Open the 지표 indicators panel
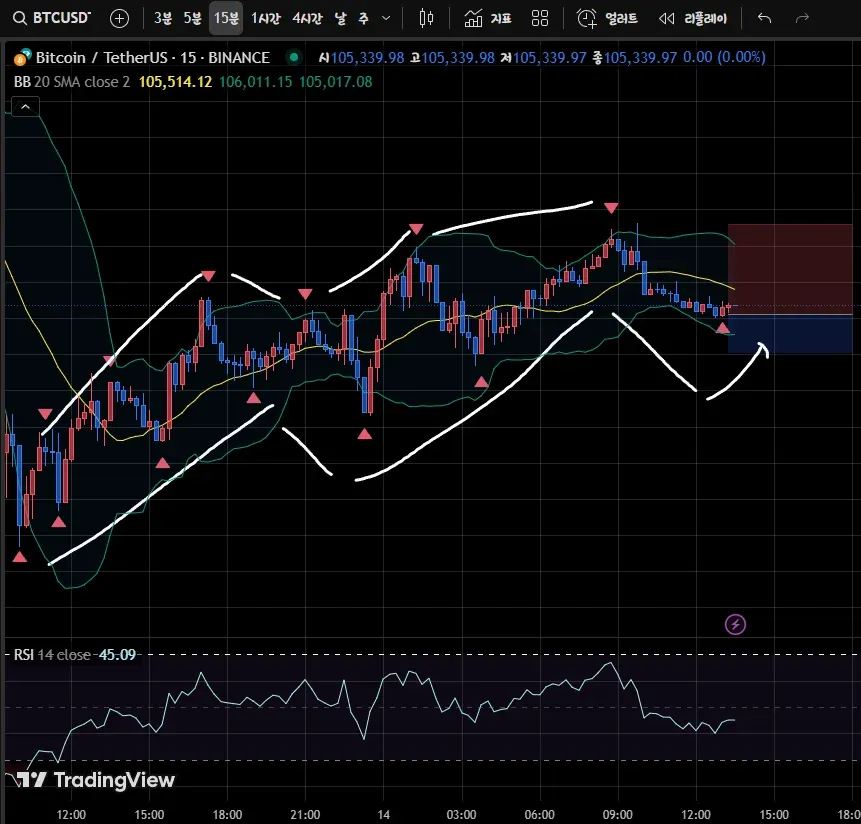 tap(489, 18)
